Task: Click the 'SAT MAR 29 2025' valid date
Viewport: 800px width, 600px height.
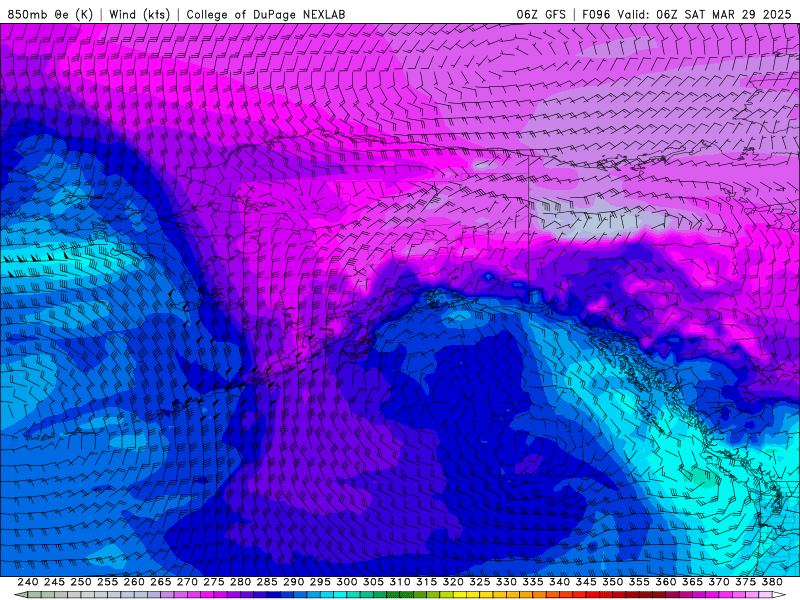Action: click(738, 14)
